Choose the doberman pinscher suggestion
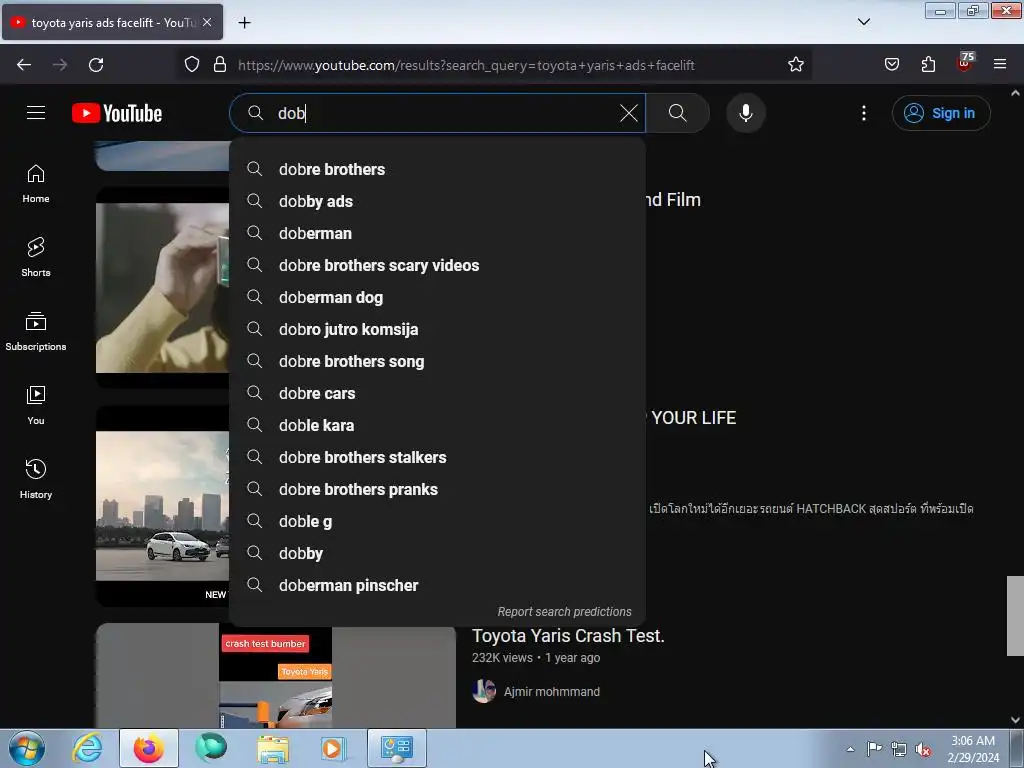This screenshot has height=768, width=1024. click(438, 585)
